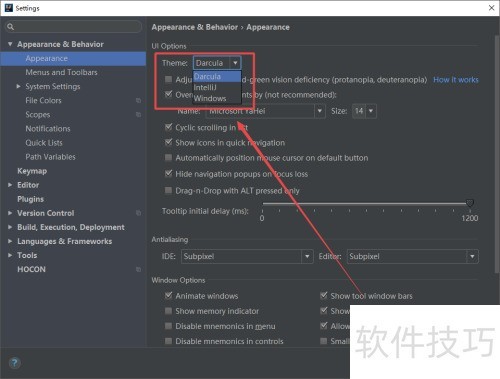Open How it works link
This screenshot has height=379, width=500.
point(456,80)
